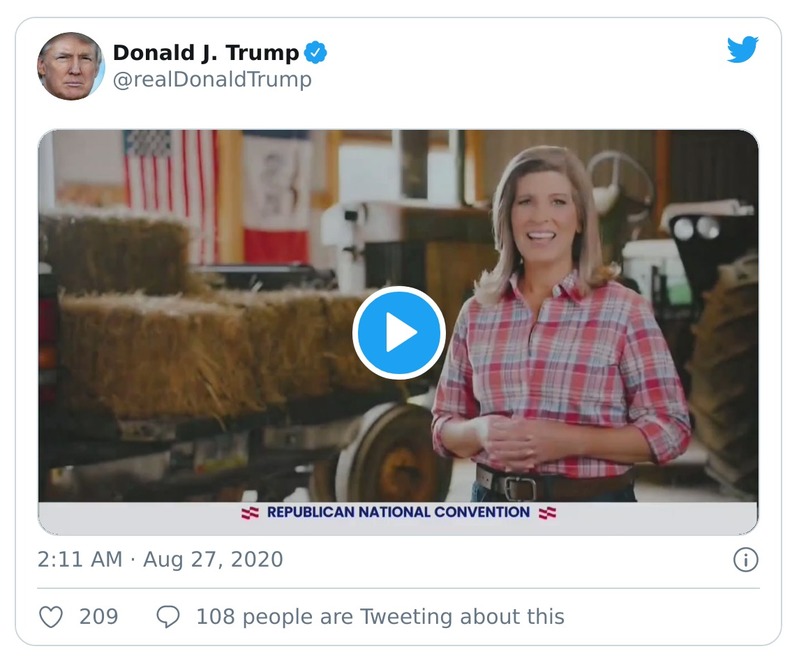Click the 209 likes count
This screenshot has height=665, width=799.
[x=99, y=617]
